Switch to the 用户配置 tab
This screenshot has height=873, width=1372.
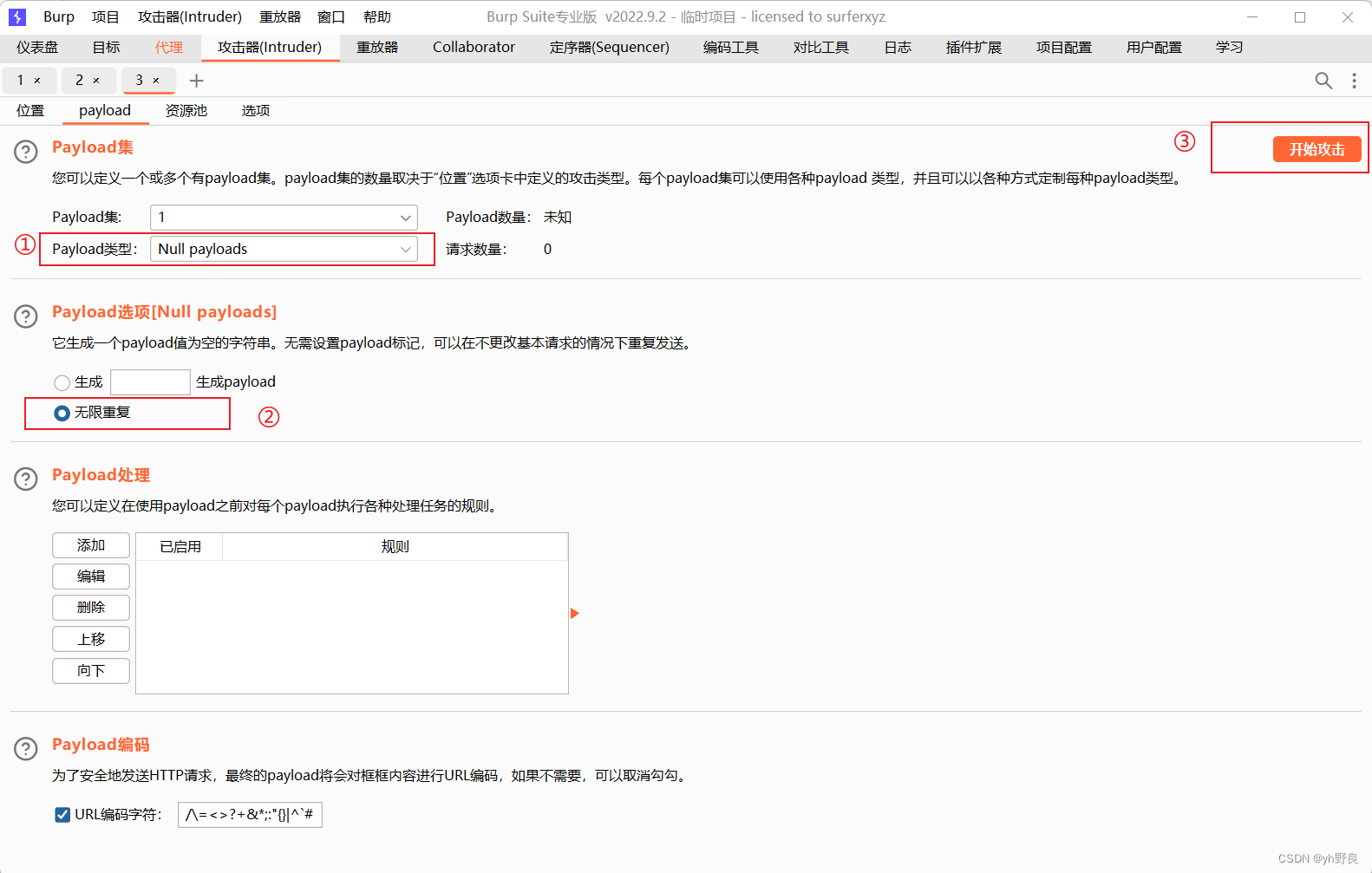coord(1154,48)
